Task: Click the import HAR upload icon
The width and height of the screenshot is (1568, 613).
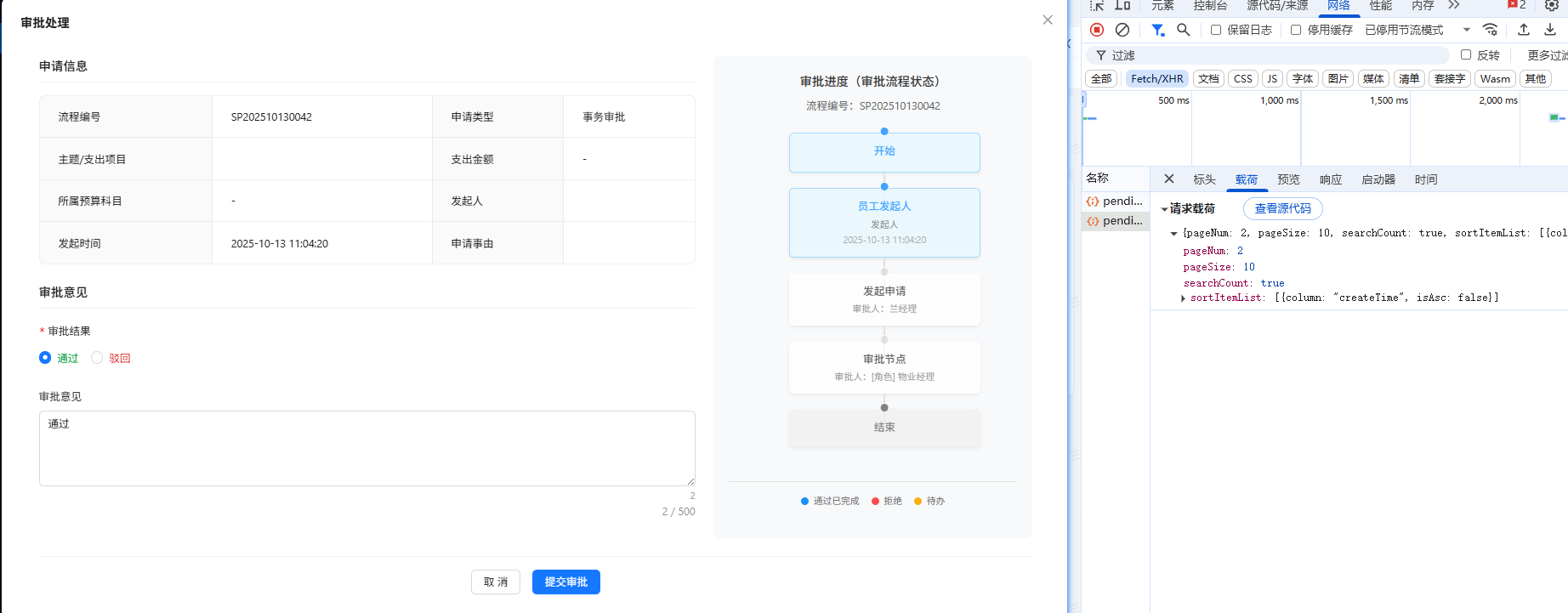Action: coord(1524,30)
